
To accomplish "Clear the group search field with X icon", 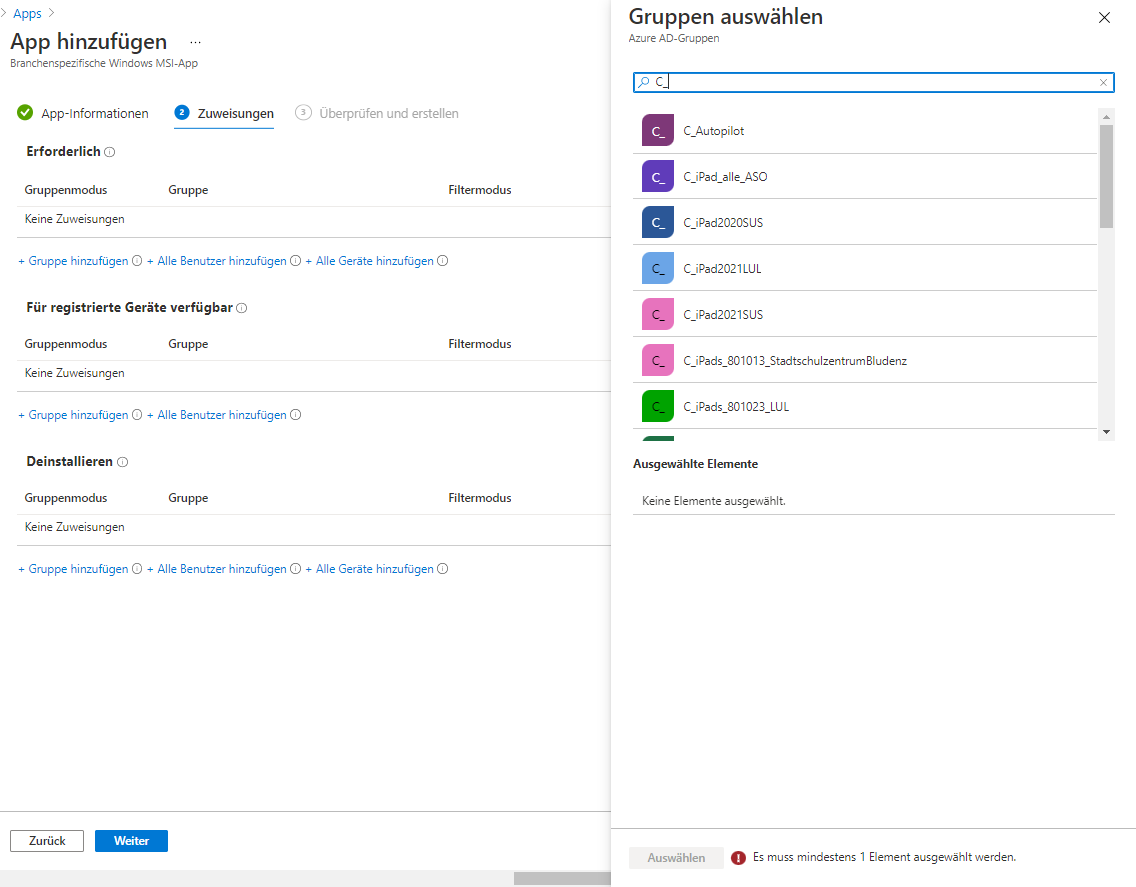I will coord(1103,83).
